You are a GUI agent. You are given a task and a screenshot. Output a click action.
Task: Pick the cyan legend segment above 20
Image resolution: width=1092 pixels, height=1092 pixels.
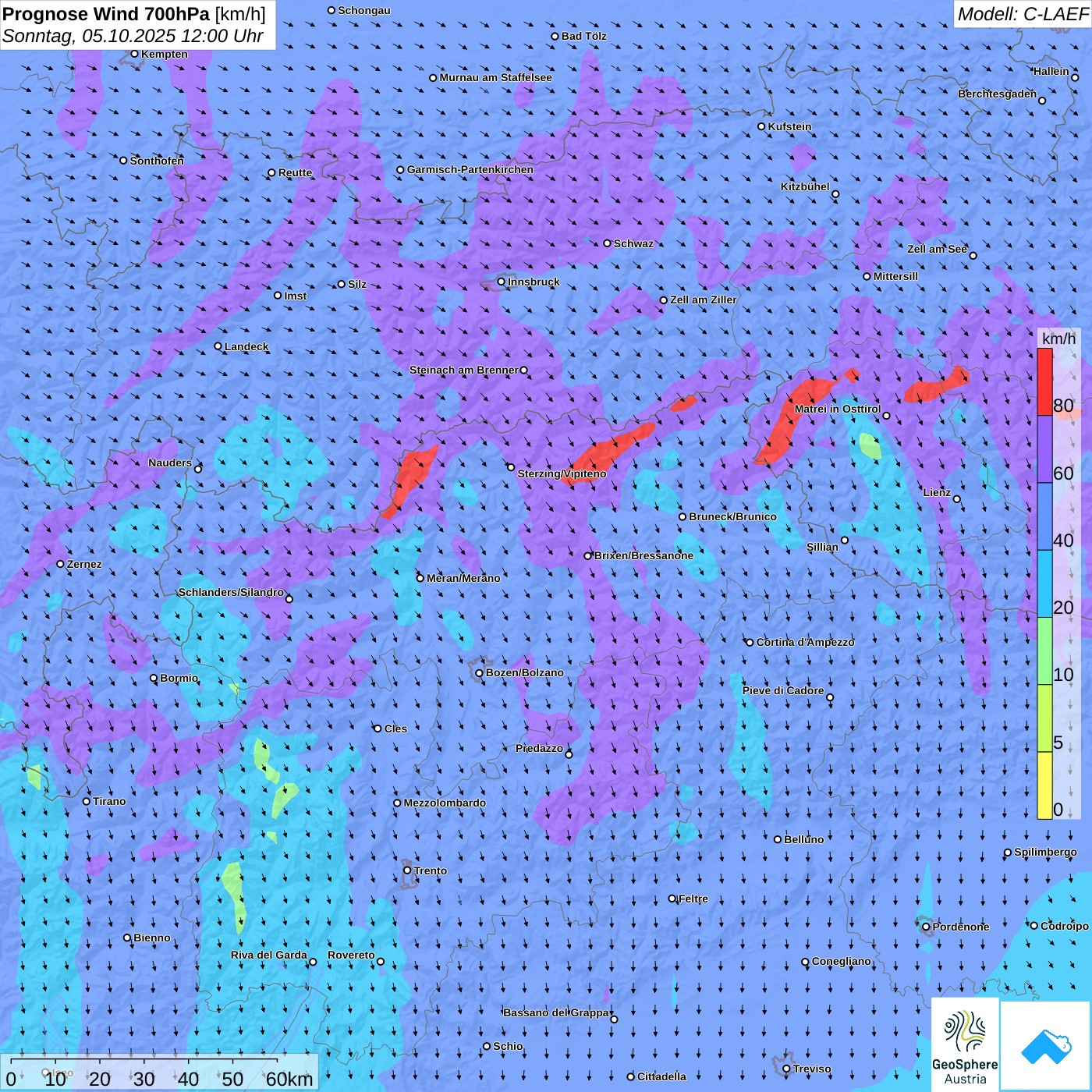tap(1044, 583)
